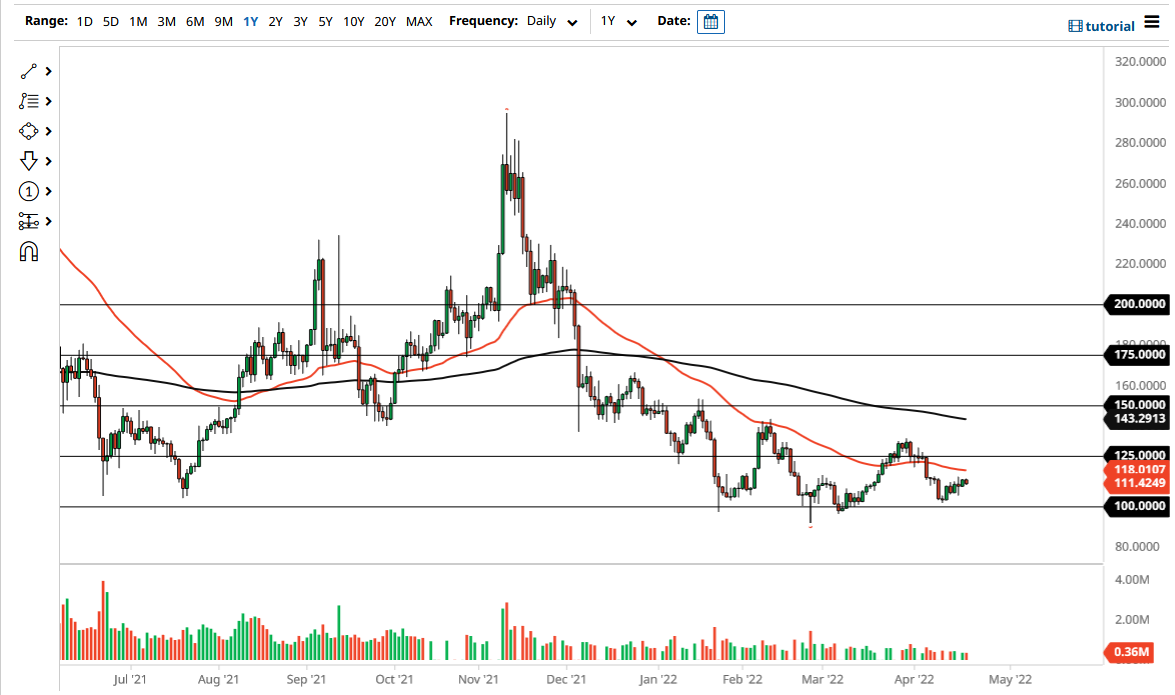This screenshot has height=695, width=1175.
Task: Toggle the magnet snap mode
Action: pos(28,251)
